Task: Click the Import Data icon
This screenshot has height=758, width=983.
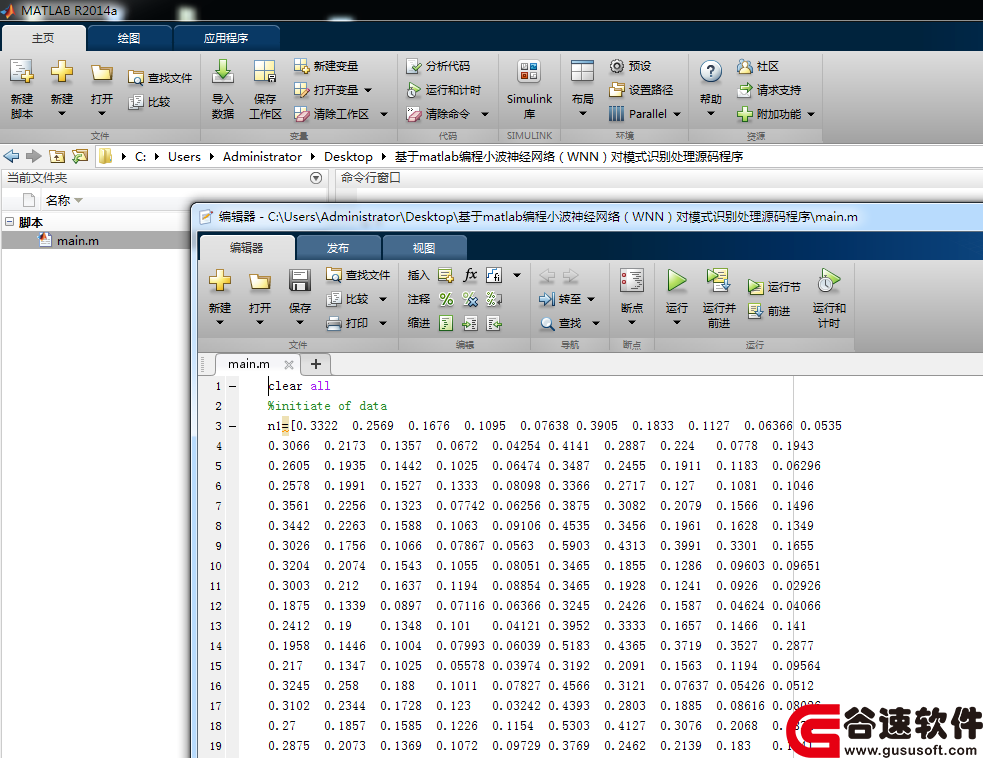Action: (x=223, y=71)
